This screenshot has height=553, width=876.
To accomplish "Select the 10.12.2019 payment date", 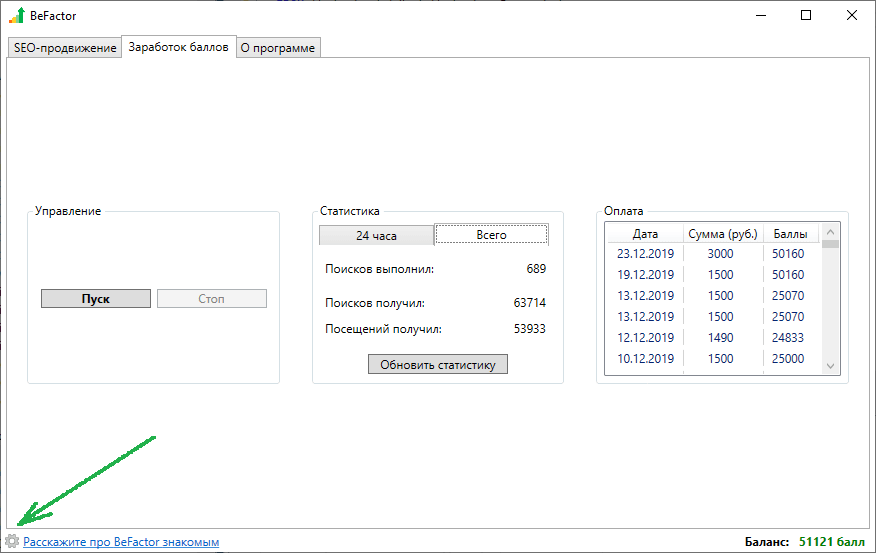I will click(645, 359).
